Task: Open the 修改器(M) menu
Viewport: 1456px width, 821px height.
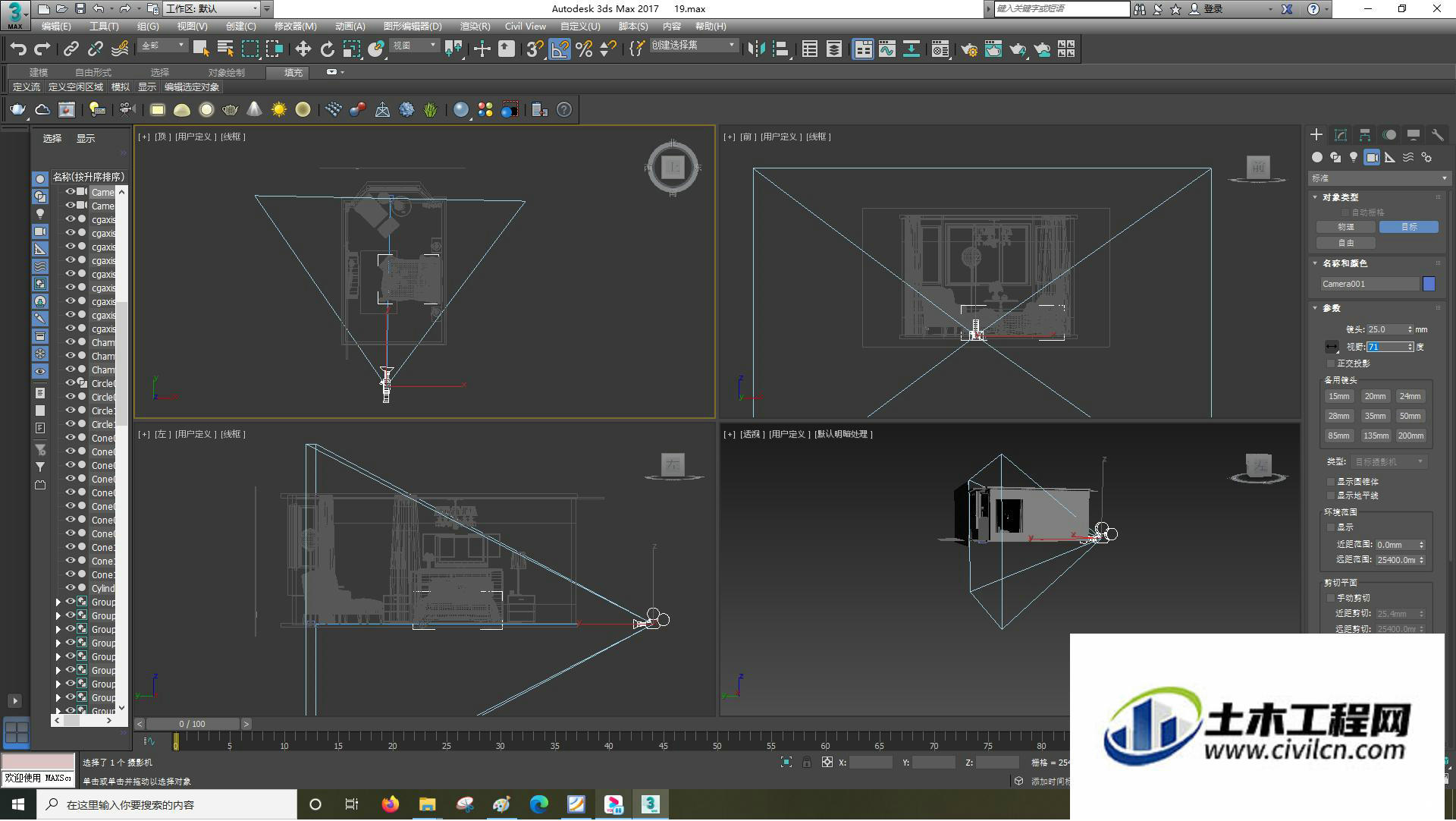Action: click(295, 27)
